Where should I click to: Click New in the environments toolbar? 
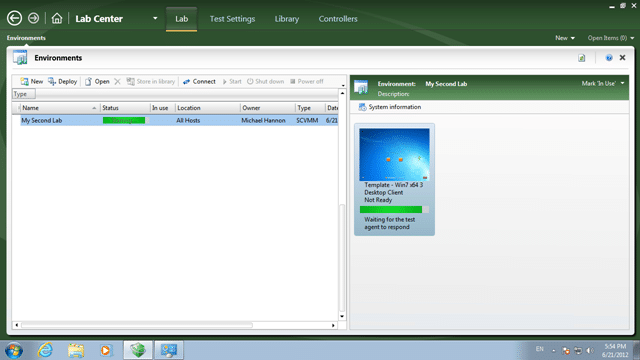[x=32, y=82]
